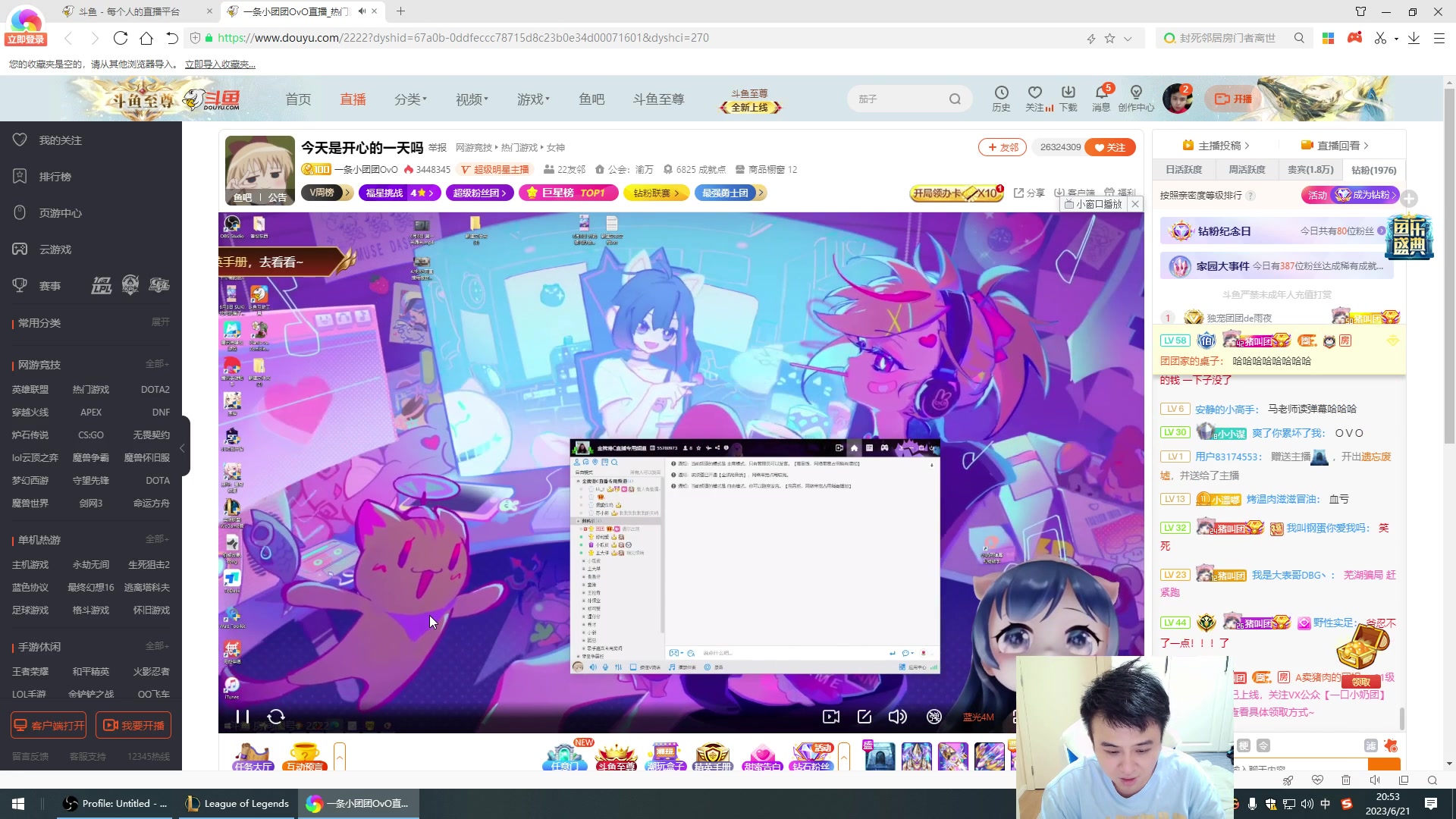This screenshot has width=1456, height=819.
Task: Open watch history clock icon
Action: [1001, 99]
